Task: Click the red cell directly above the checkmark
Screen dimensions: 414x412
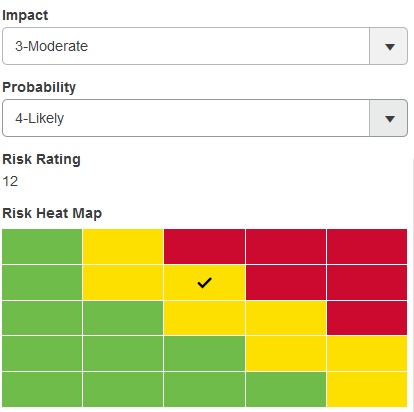Action: coord(204,246)
